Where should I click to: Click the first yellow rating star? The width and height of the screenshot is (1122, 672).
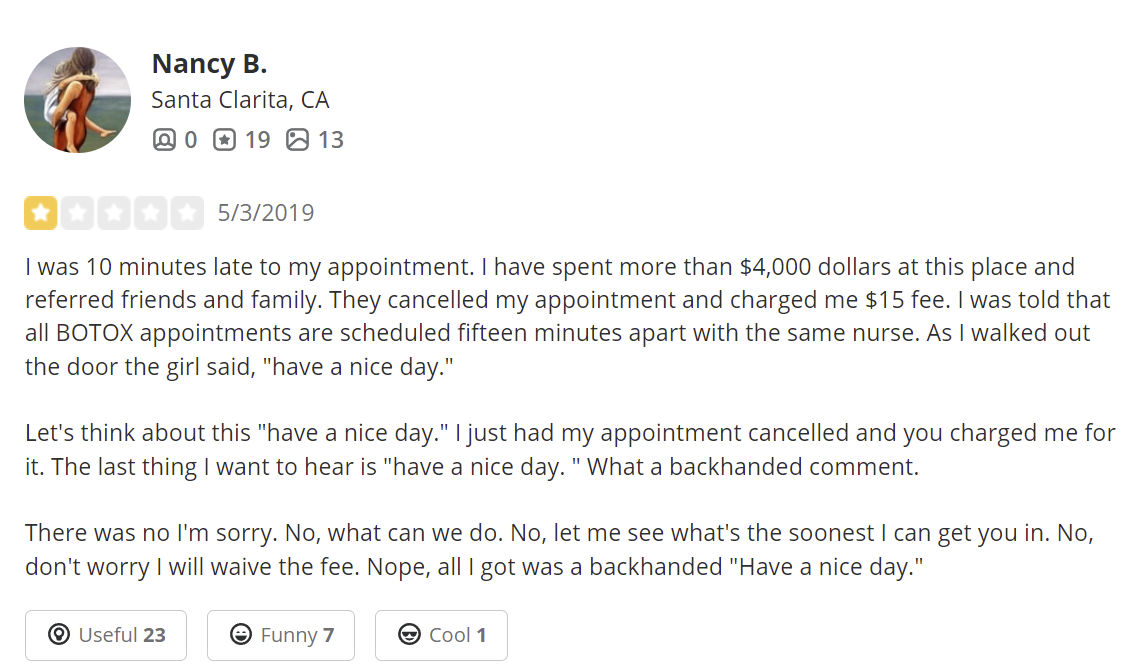coord(41,213)
